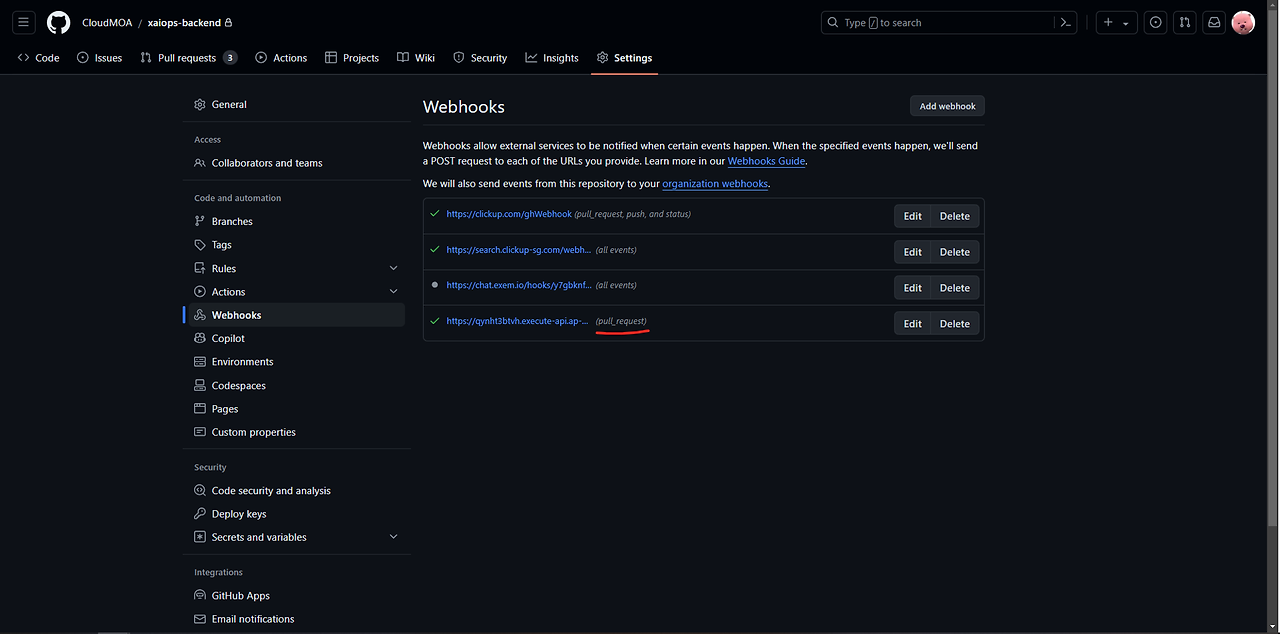Click the Add webhook button
The width and height of the screenshot is (1280, 634).
point(947,106)
